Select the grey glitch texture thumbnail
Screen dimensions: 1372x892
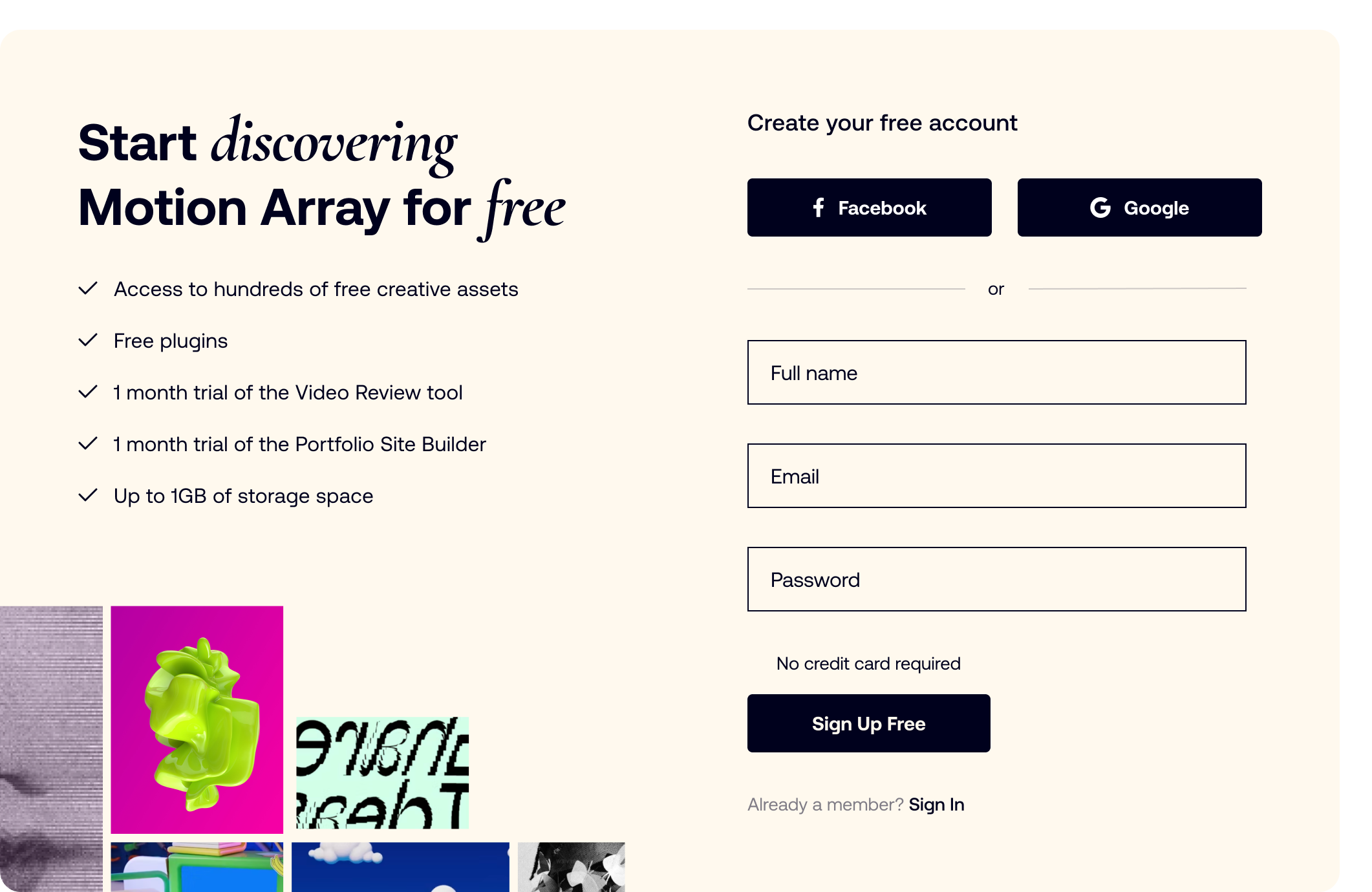pyautogui.click(x=51, y=749)
